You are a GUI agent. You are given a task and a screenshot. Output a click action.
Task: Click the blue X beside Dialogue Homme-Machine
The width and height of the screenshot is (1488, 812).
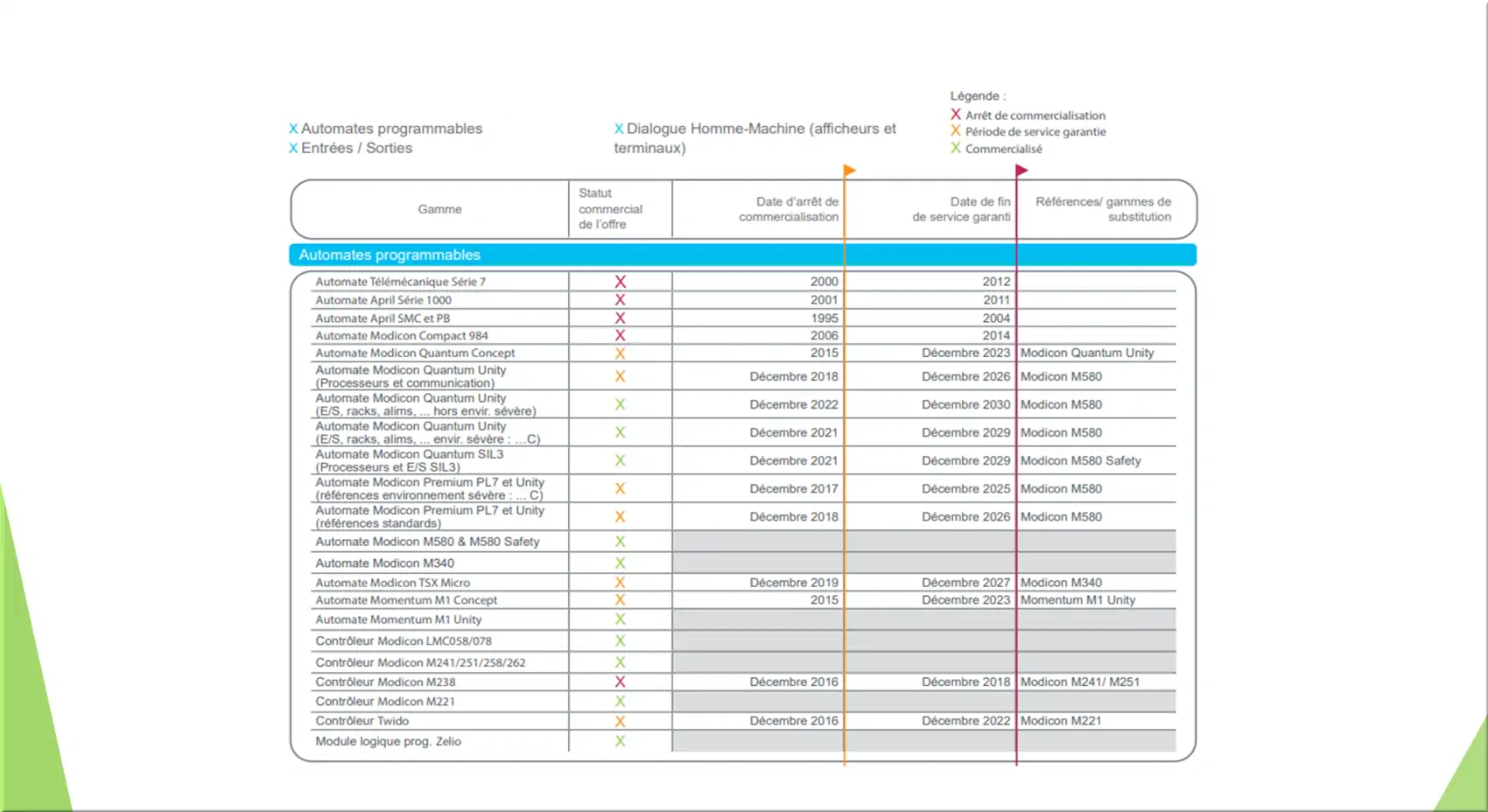point(619,129)
